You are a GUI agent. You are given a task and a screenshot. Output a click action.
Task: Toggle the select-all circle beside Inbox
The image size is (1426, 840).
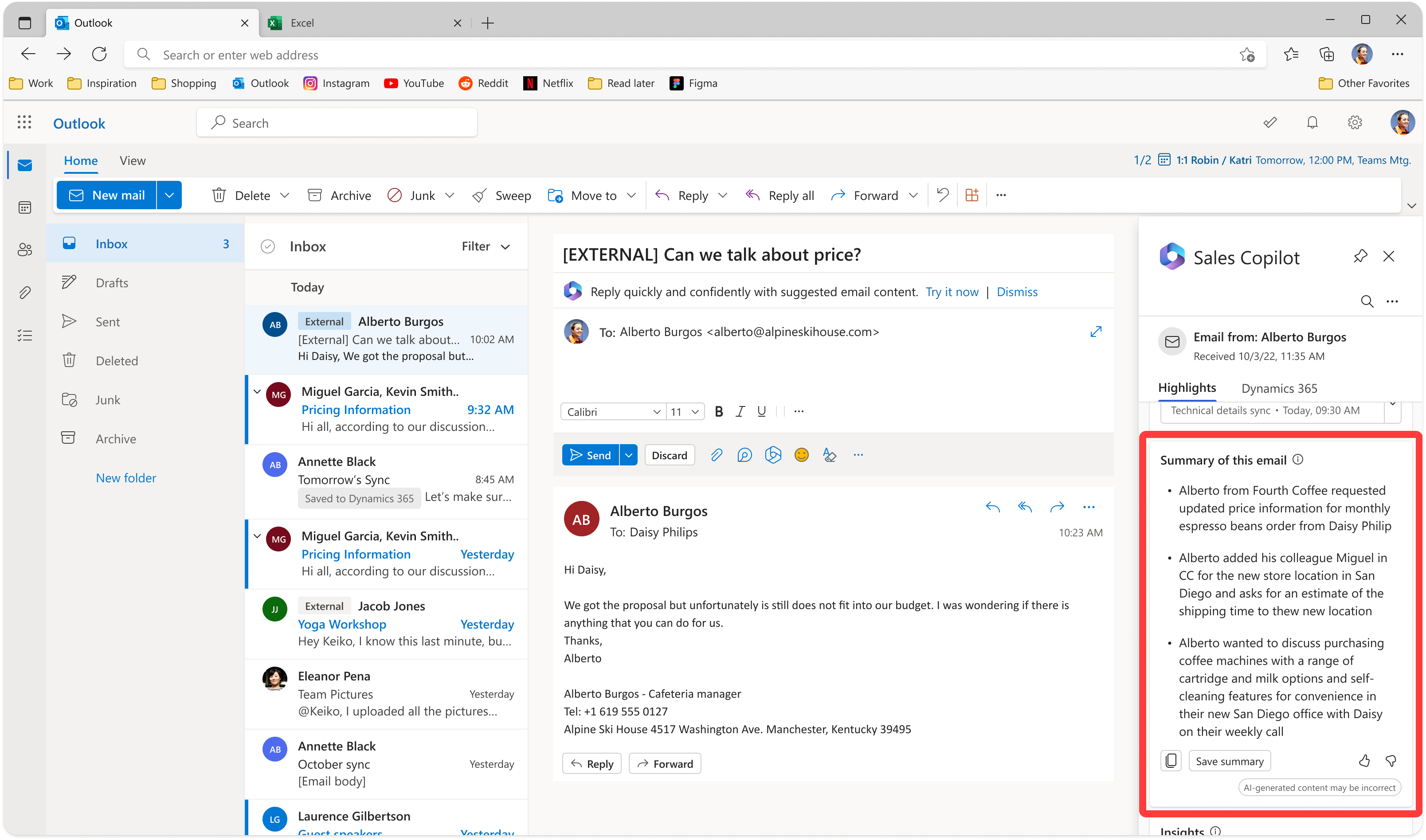click(268, 246)
